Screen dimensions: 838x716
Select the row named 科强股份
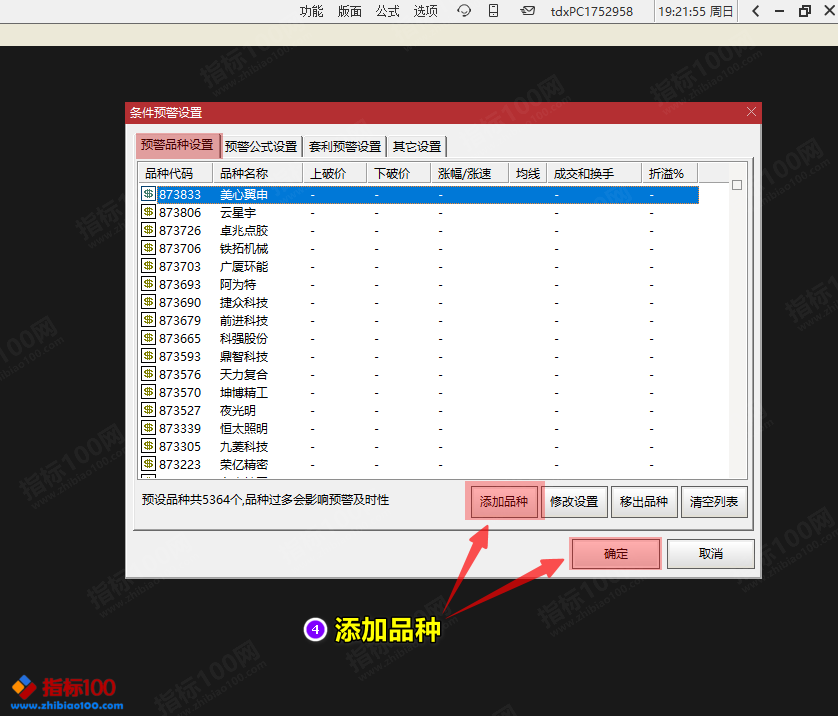(x=419, y=338)
